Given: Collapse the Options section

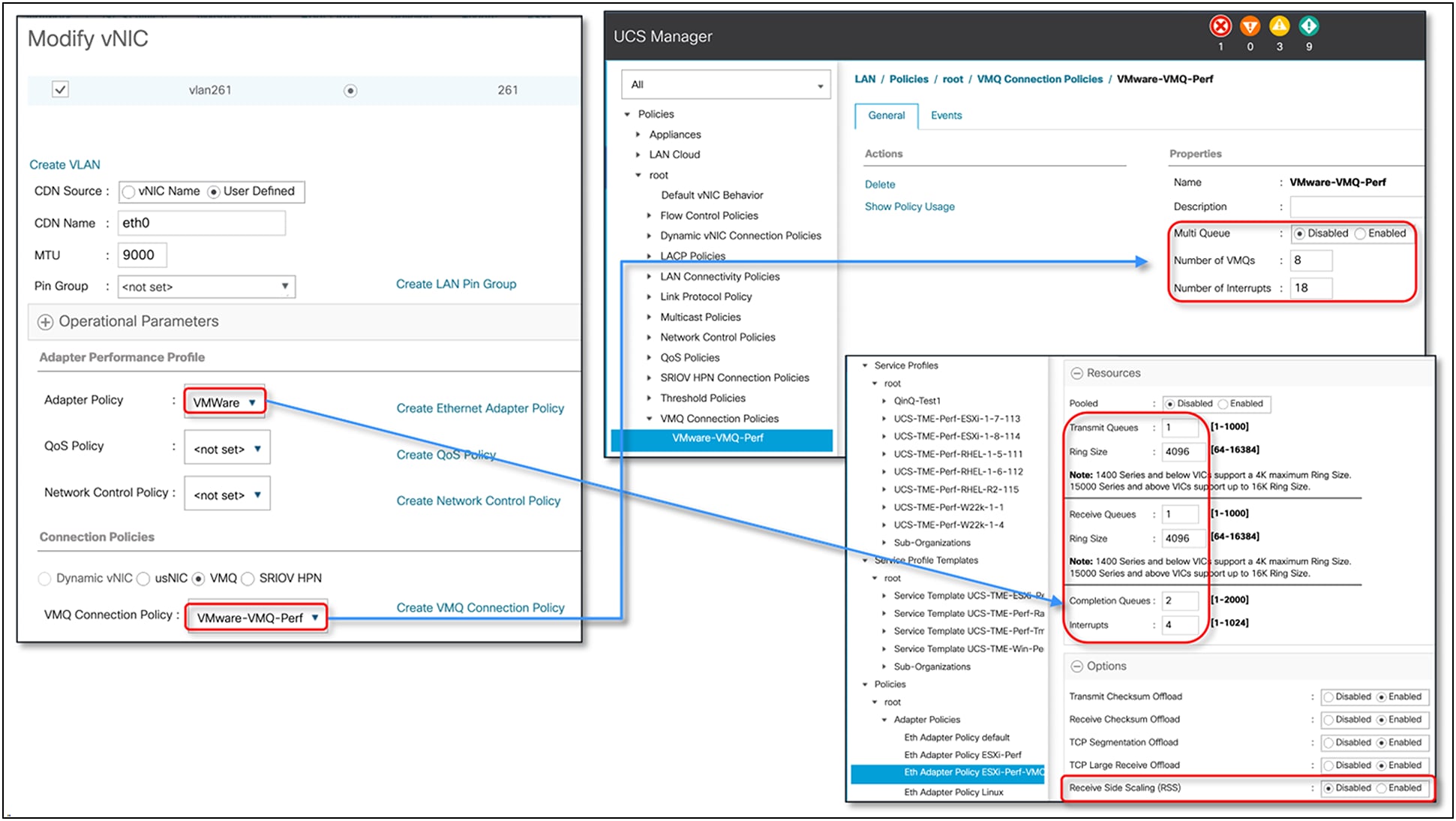Looking at the screenshot, I should point(1076,666).
